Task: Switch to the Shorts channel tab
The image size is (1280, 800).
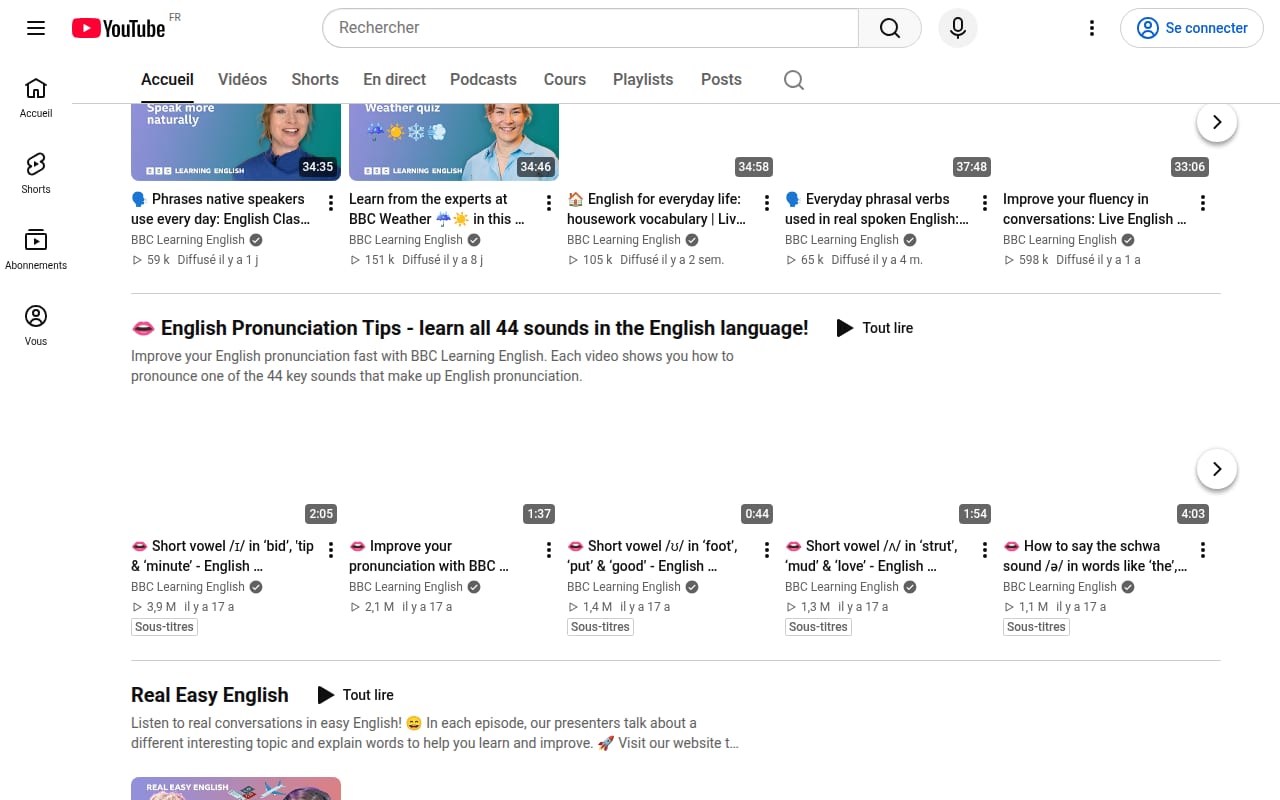Action: point(315,80)
